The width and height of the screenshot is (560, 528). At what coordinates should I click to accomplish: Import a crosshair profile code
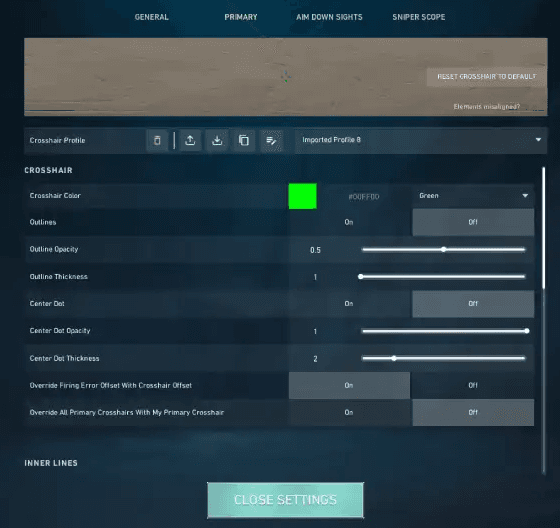coord(217,140)
